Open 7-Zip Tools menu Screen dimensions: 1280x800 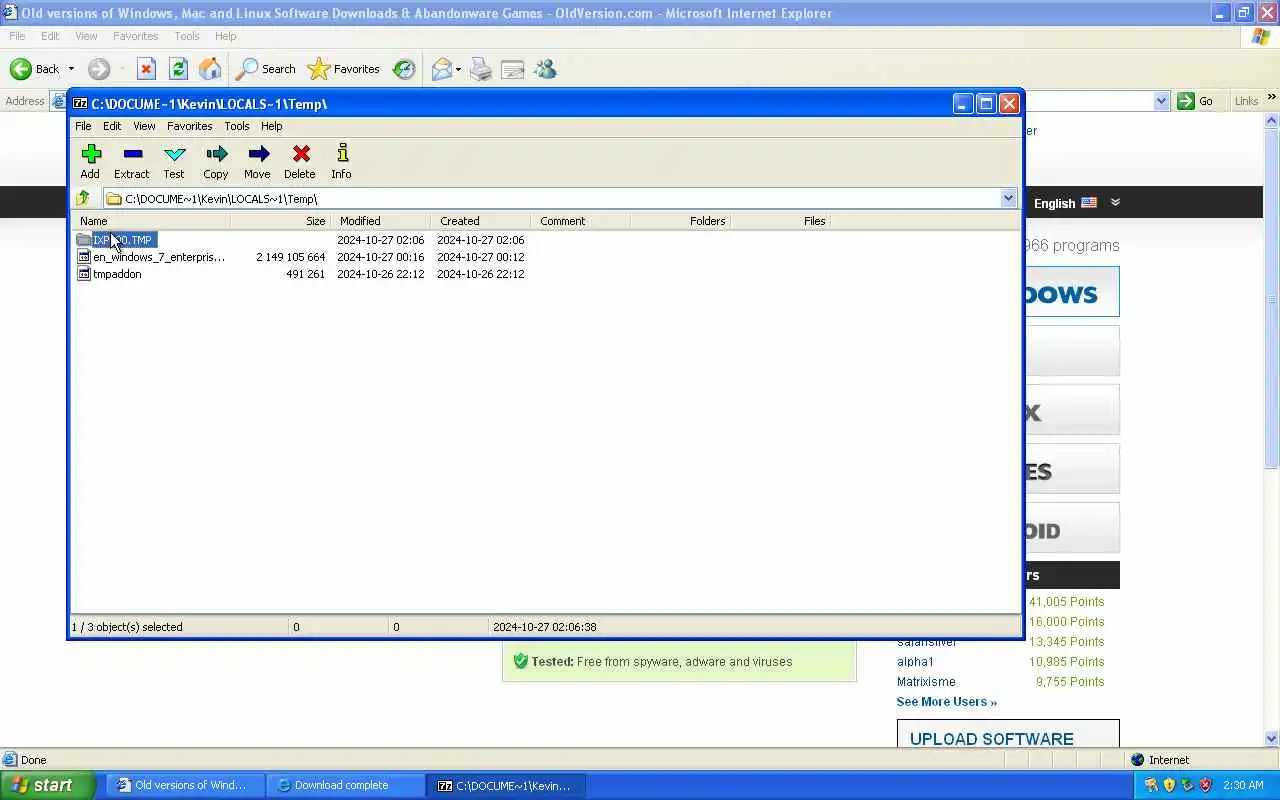pos(237,126)
